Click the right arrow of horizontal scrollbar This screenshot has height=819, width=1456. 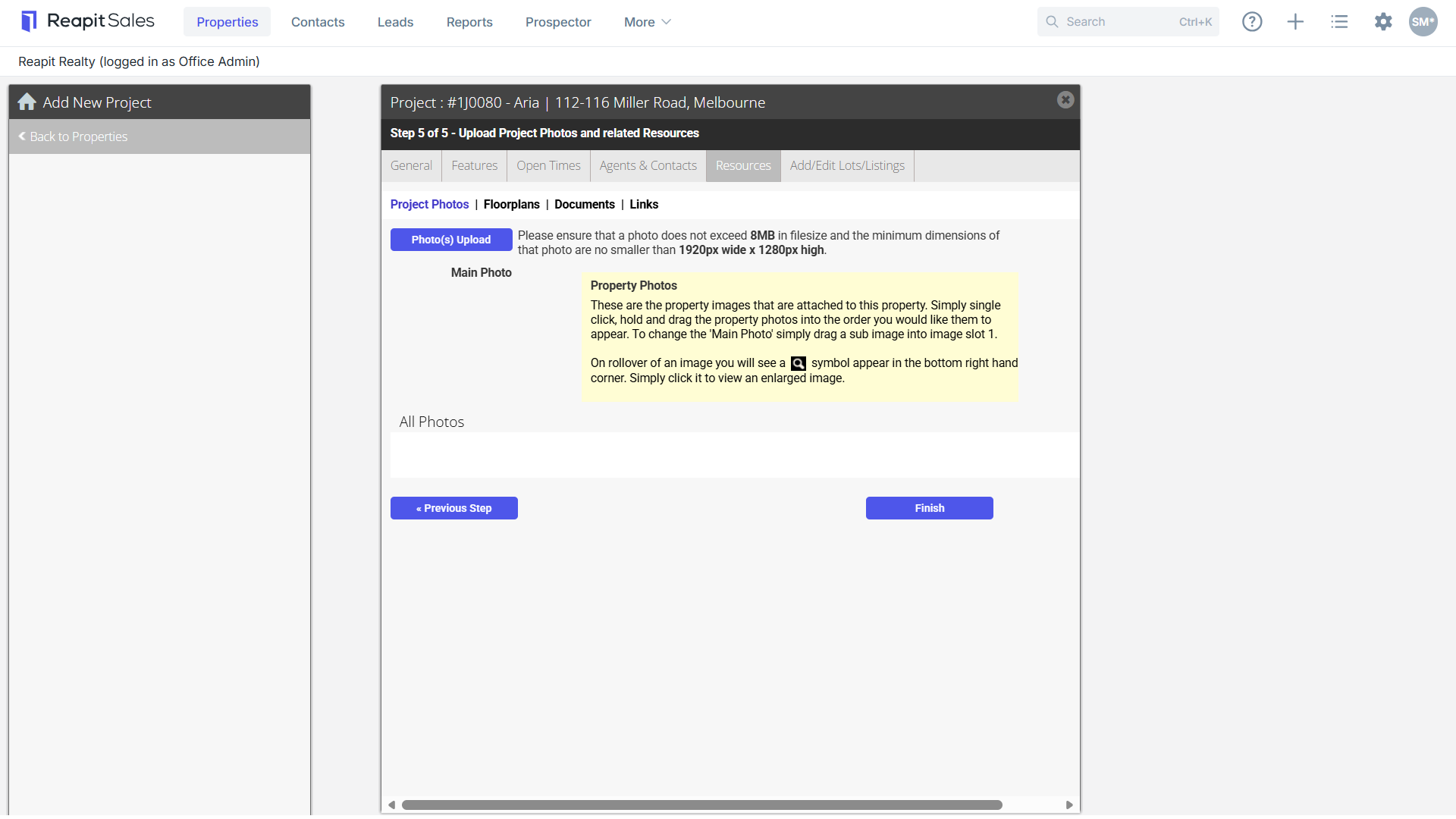1069,805
